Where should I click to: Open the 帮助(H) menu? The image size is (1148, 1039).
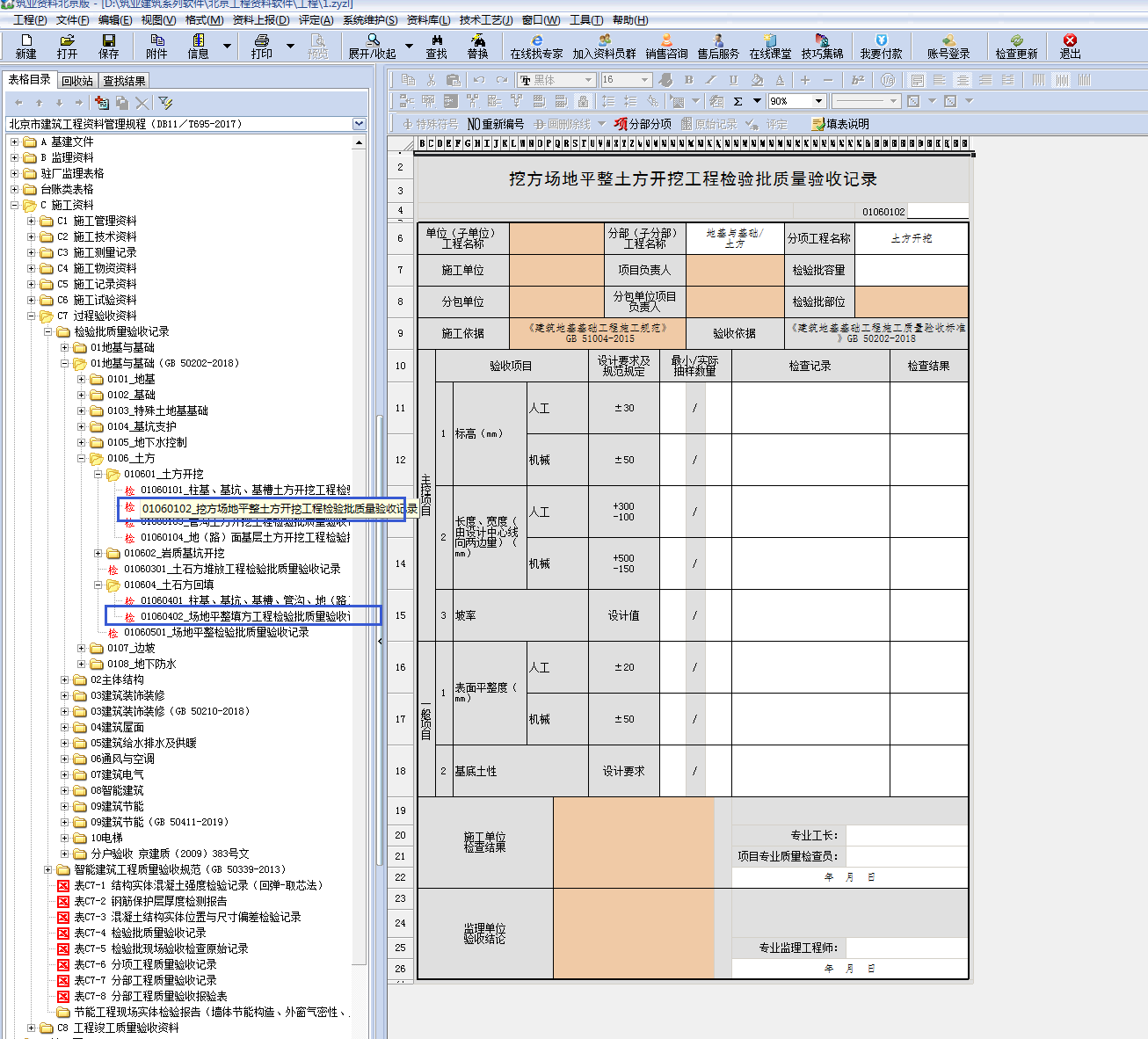[630, 19]
